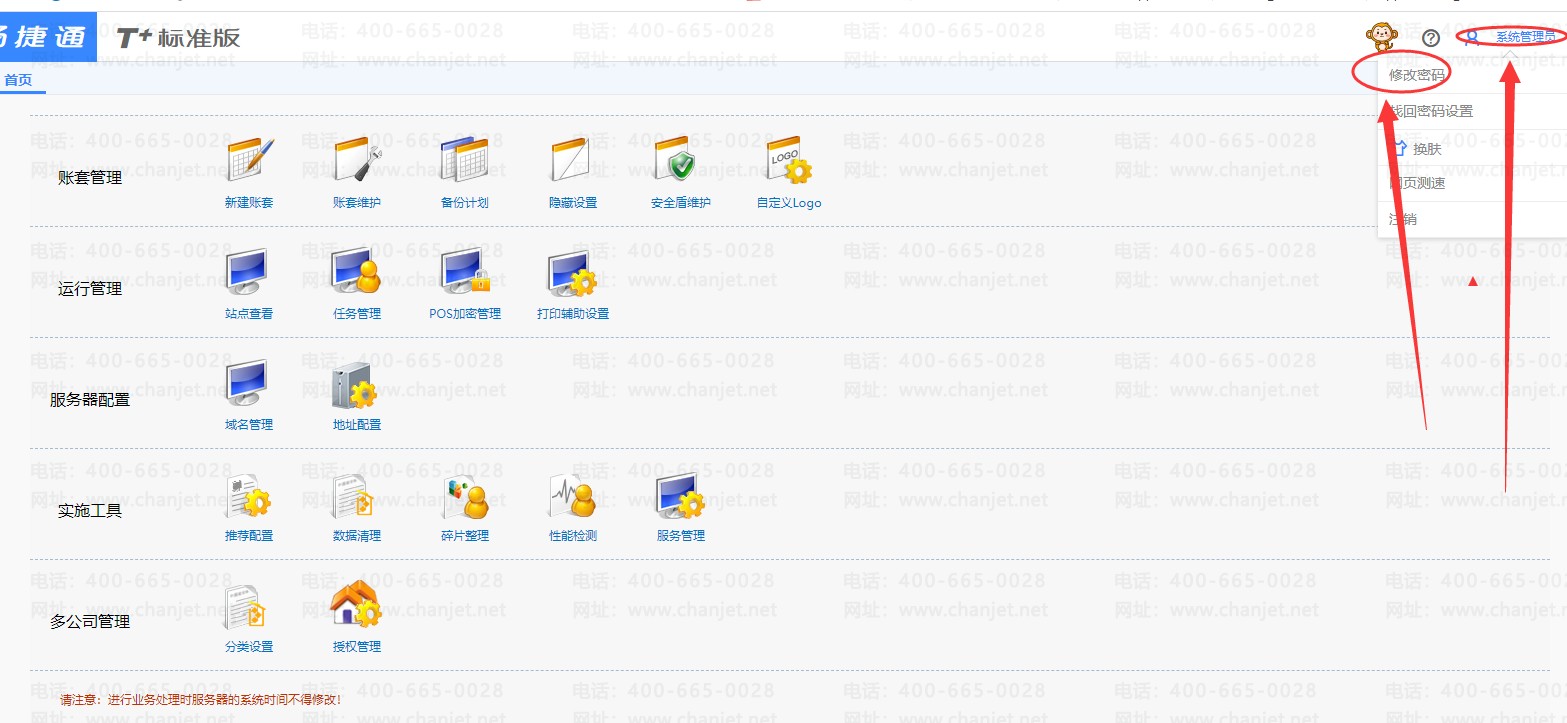The width and height of the screenshot is (1567, 723).
Task: Click the 实施工具 section label
Action: coord(90,511)
